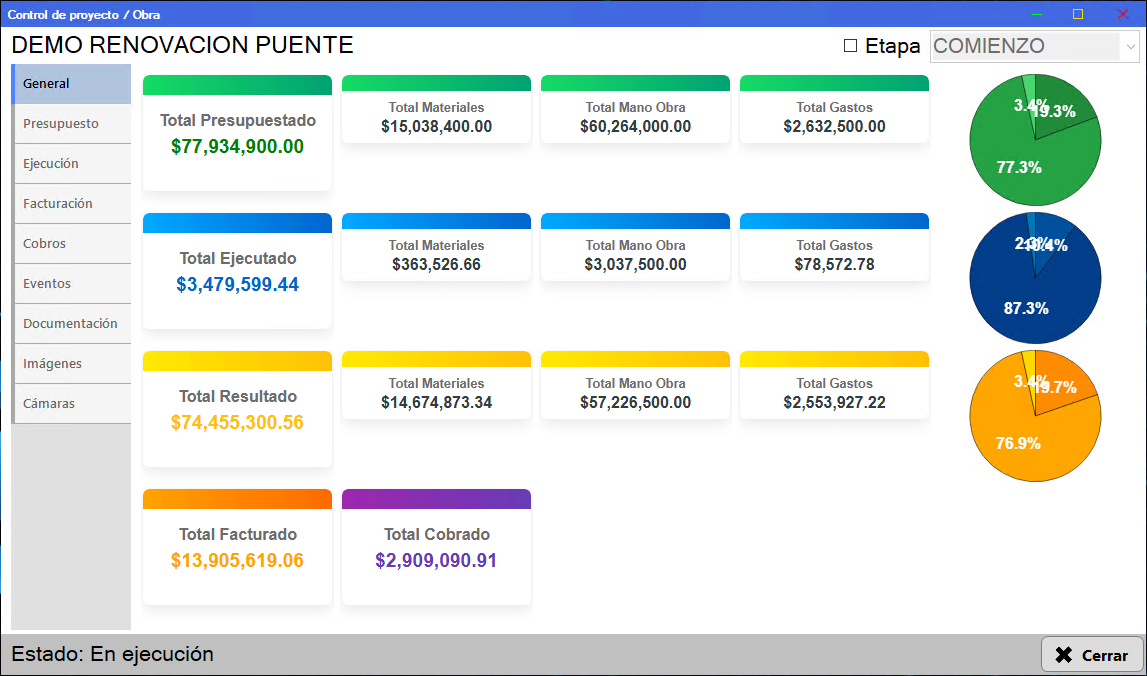Viewport: 1147px width, 676px height.
Task: Click the purple Total Cobrado card
Action: pos(436,548)
